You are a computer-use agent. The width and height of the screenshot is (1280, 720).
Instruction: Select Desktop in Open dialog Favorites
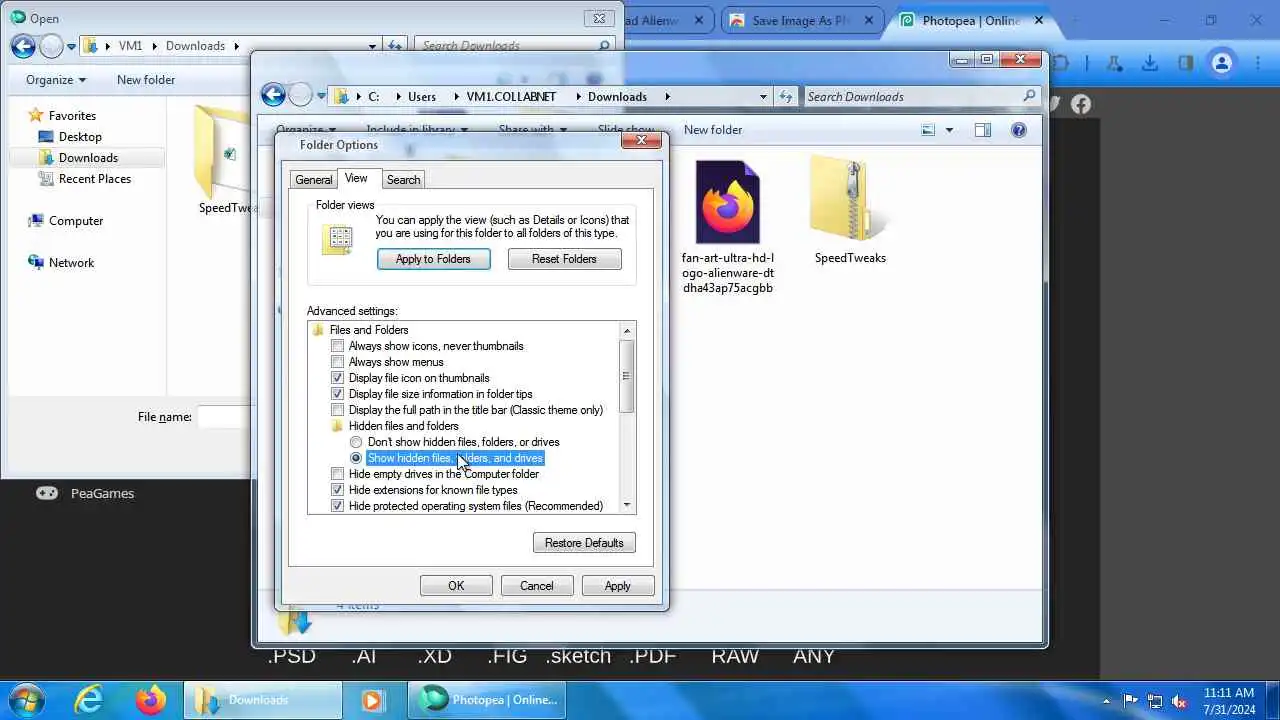(80, 137)
